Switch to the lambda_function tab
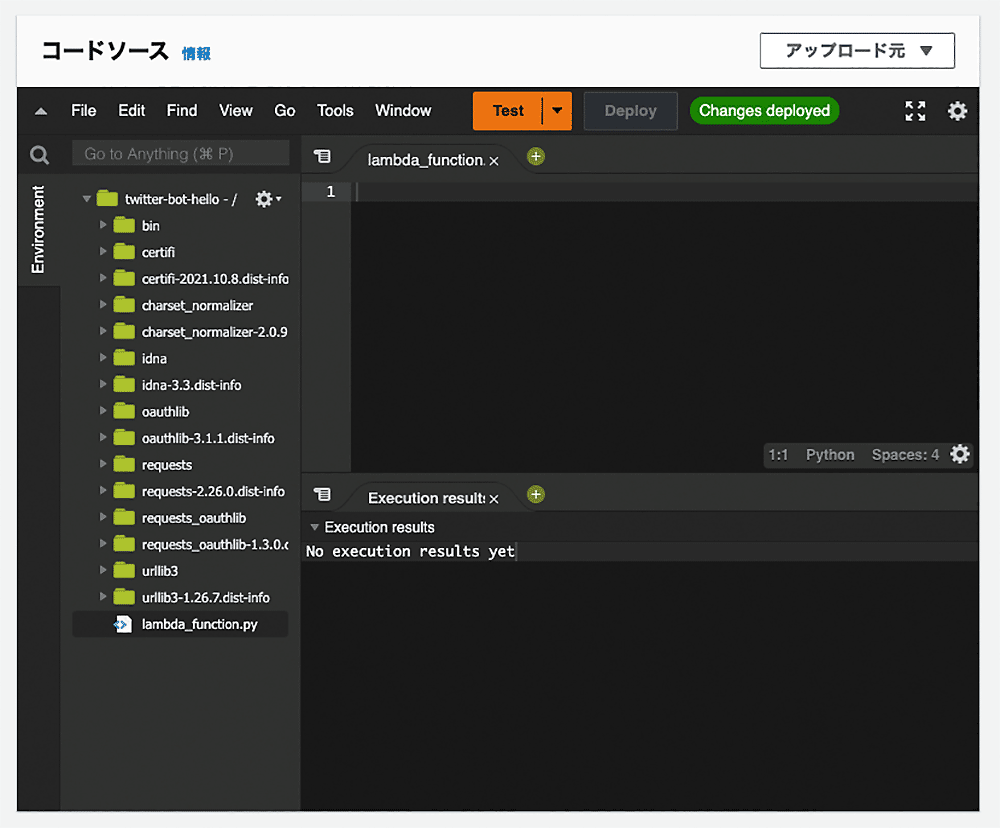Image resolution: width=1000 pixels, height=828 pixels. point(425,160)
